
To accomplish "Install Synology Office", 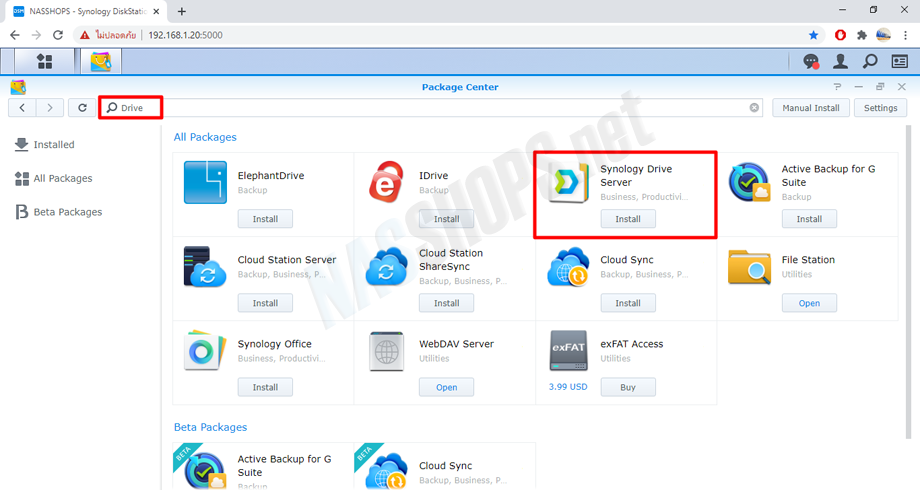I will tap(265, 387).
